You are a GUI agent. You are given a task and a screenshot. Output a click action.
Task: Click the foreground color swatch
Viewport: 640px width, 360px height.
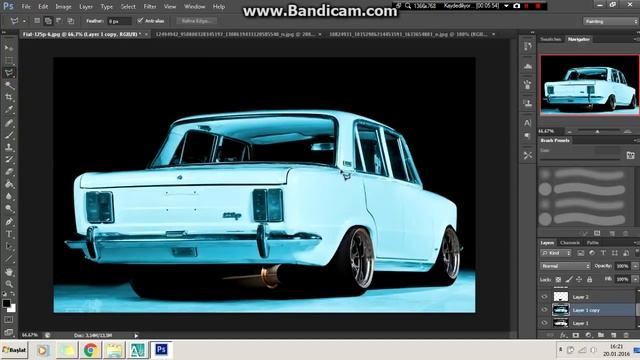click(x=6, y=303)
